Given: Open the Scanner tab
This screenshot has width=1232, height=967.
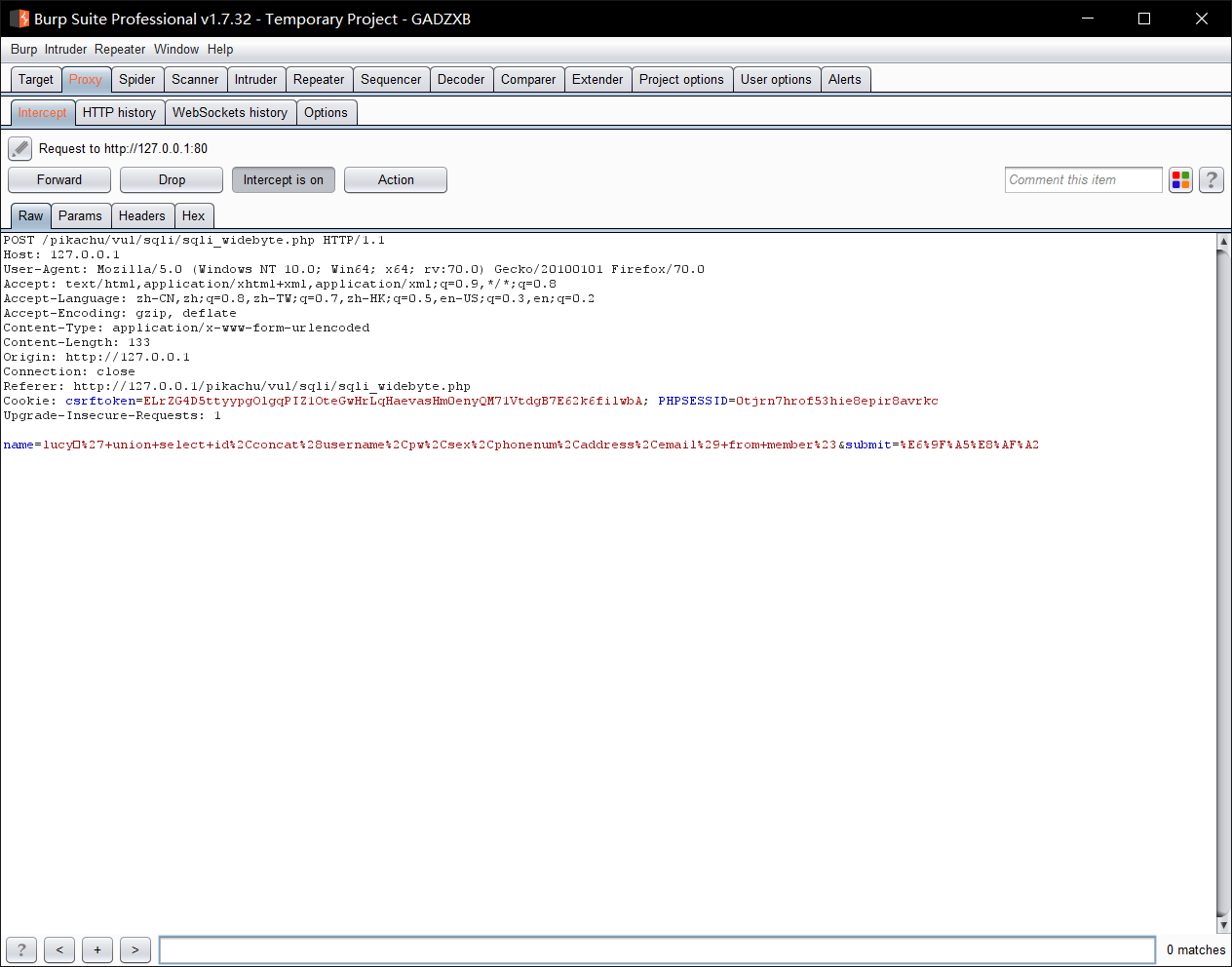Looking at the screenshot, I should [195, 80].
